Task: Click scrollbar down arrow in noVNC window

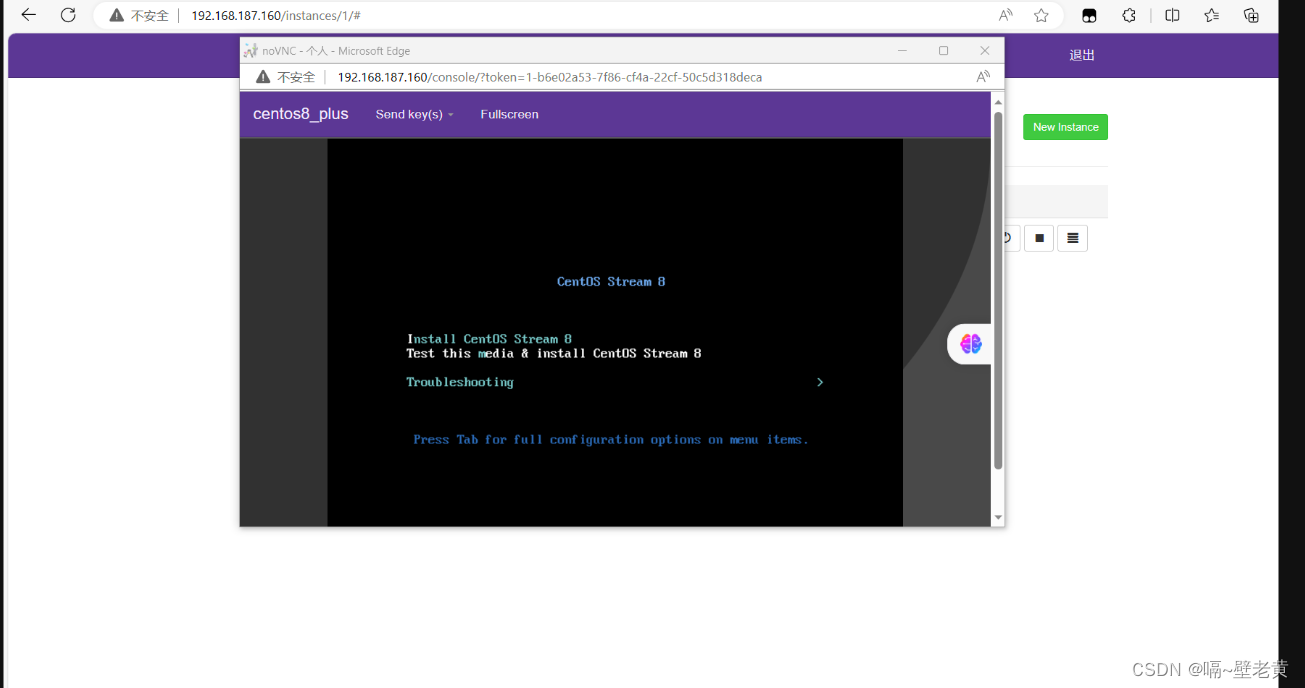Action: (x=997, y=517)
